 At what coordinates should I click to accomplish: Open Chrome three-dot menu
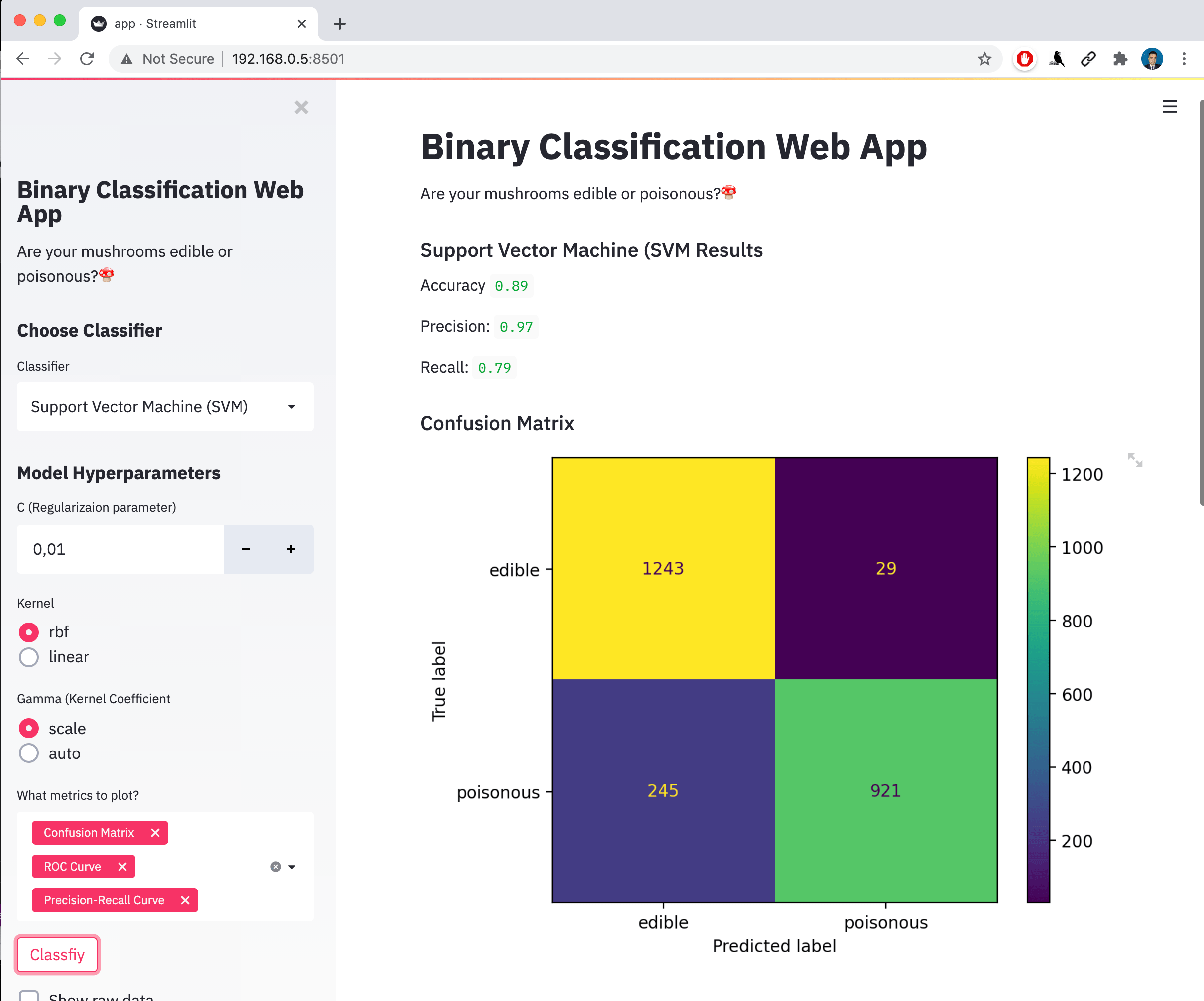(x=1184, y=59)
